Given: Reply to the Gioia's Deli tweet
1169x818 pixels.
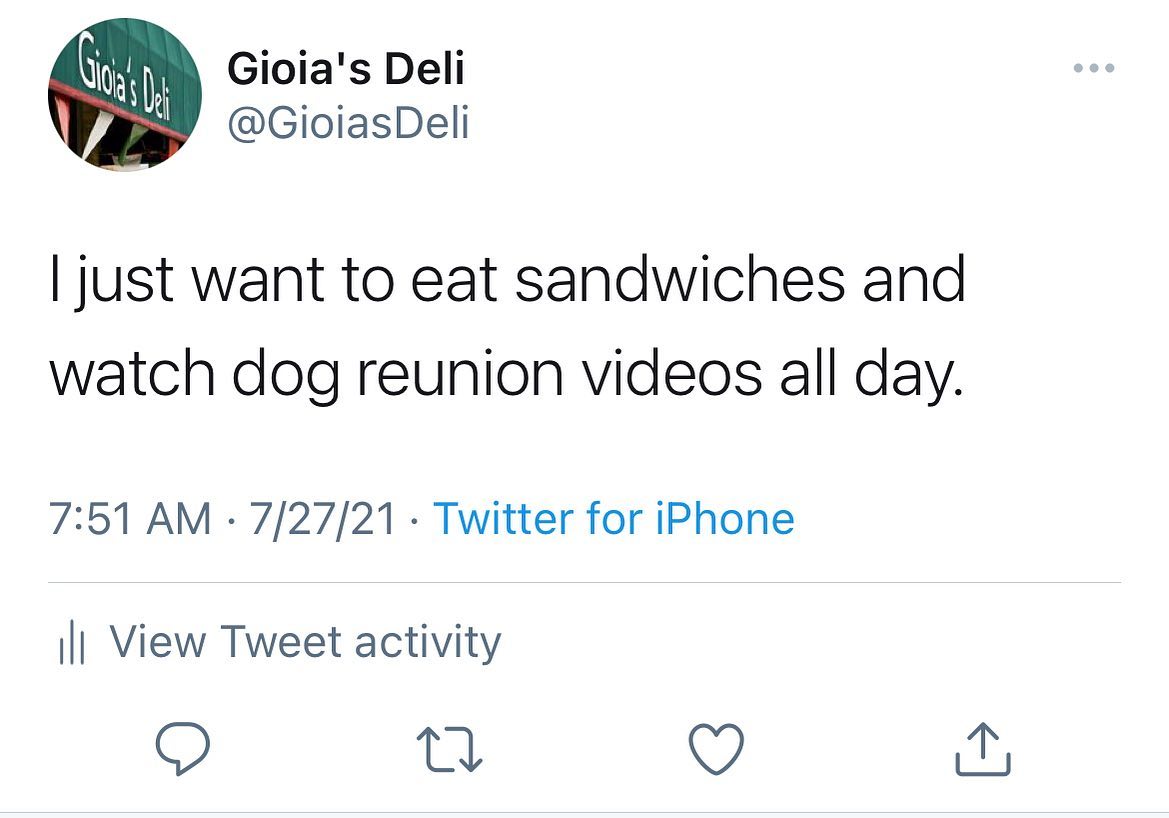Looking at the screenshot, I should pos(183,750).
